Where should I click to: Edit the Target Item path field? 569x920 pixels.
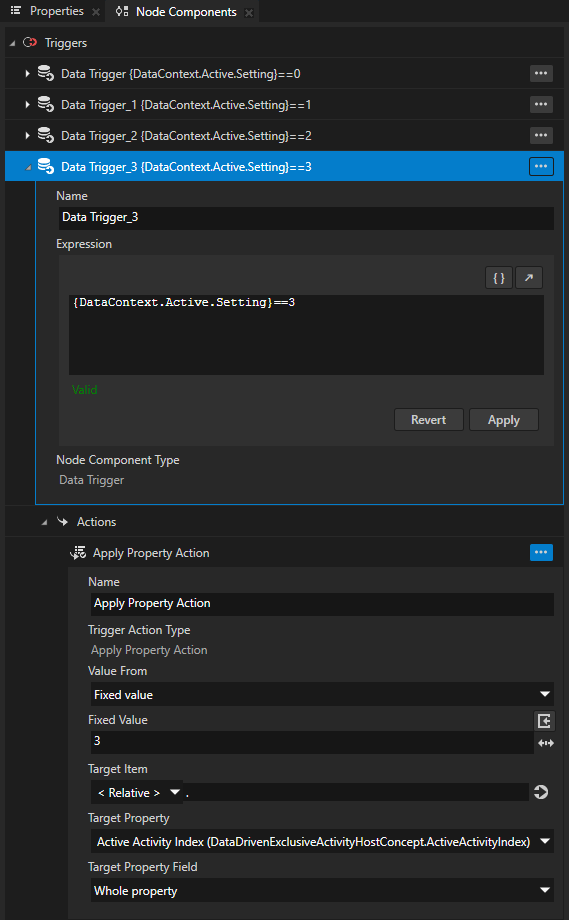tap(355, 793)
